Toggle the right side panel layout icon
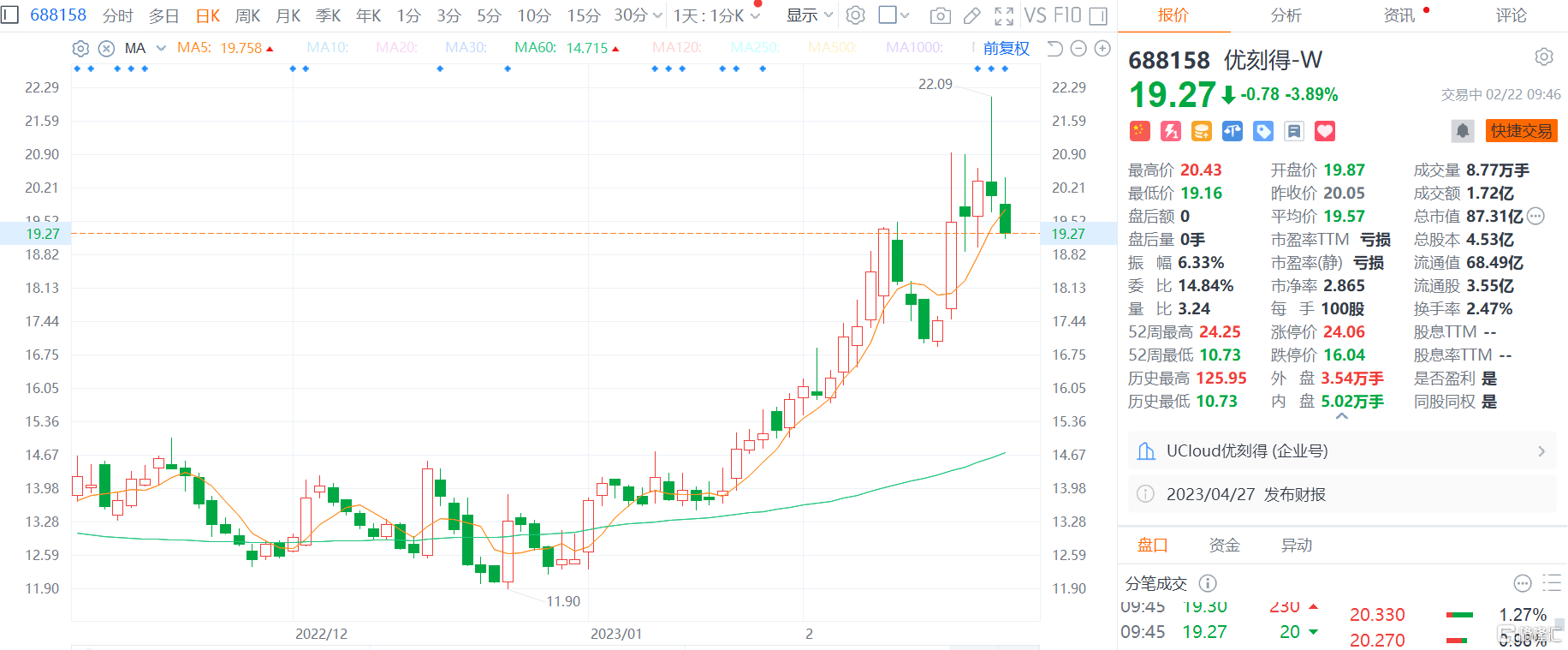1568x650 pixels. click(x=1098, y=15)
